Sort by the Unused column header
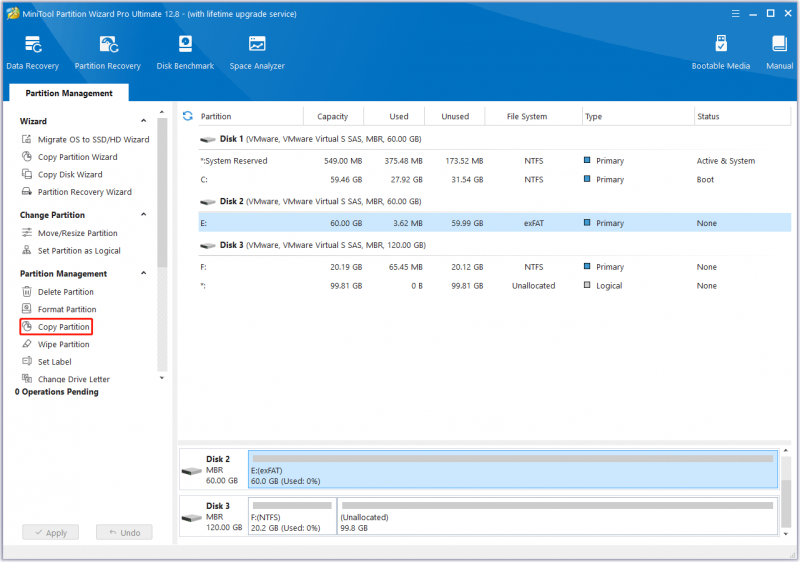Image resolution: width=800 pixels, height=562 pixels. tap(455, 116)
